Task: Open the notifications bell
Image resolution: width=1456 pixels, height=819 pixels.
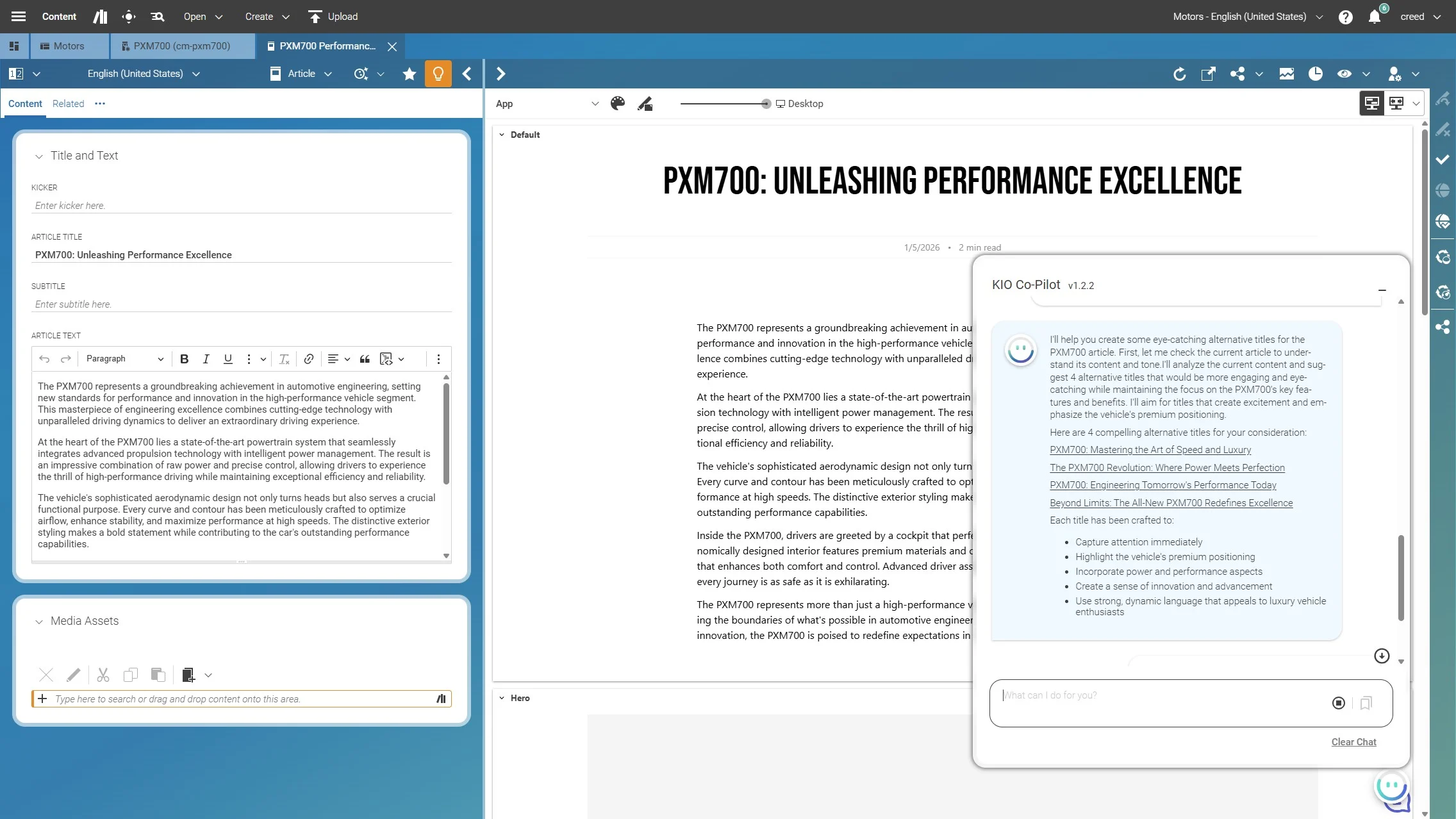Action: [1374, 17]
